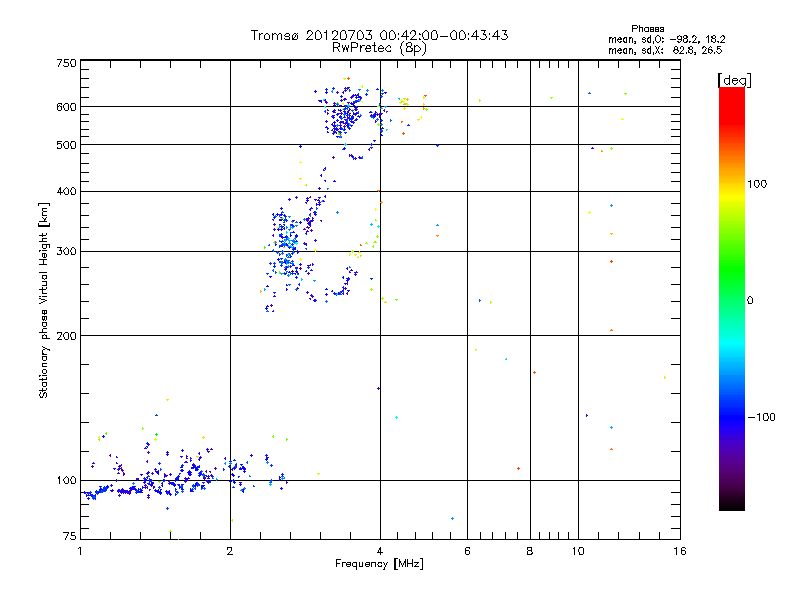
Task: Click the y-axis tick label '600'
Action: click(66, 107)
